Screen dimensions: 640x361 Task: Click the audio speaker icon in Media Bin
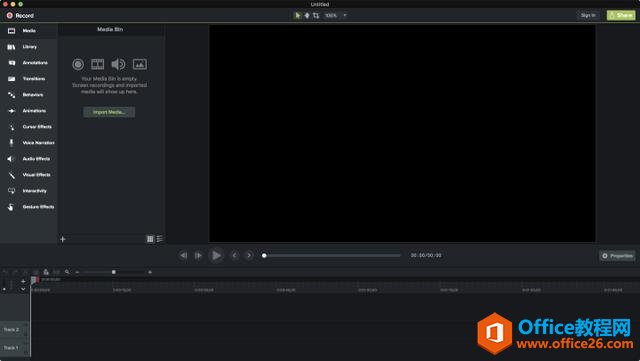tap(118, 64)
